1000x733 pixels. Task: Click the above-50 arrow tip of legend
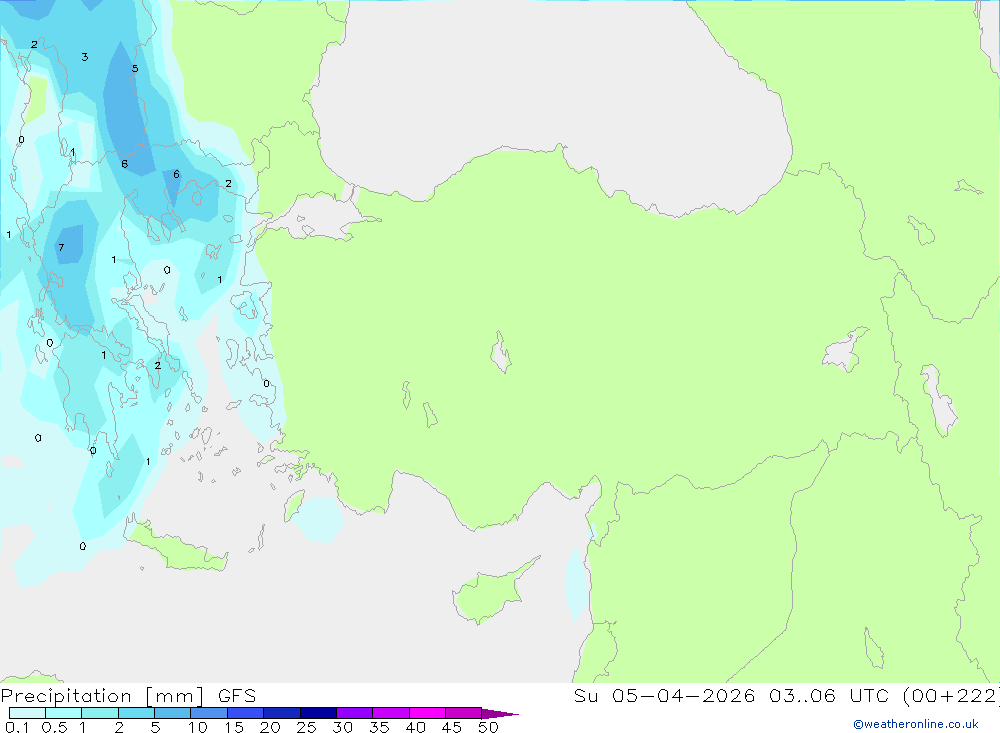(500, 713)
